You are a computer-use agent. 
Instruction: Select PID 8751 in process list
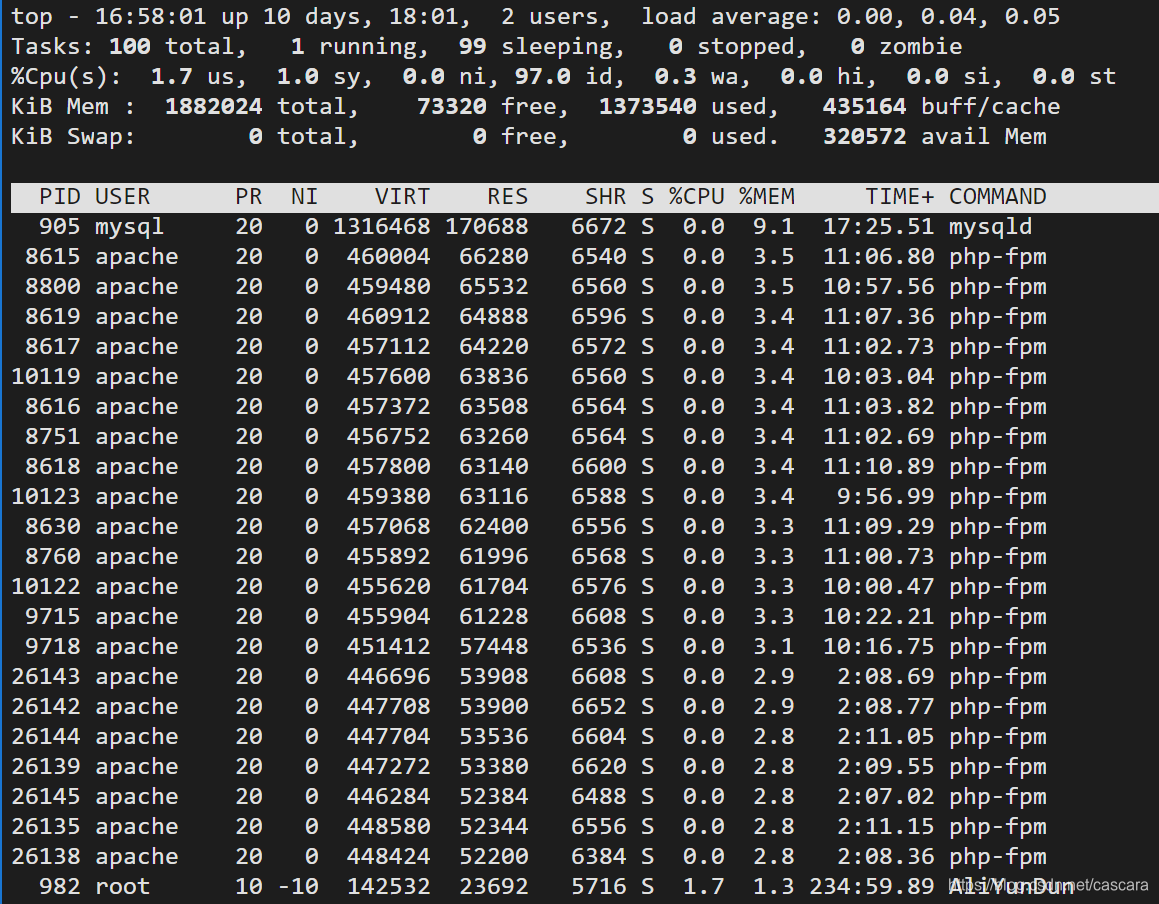(x=52, y=436)
